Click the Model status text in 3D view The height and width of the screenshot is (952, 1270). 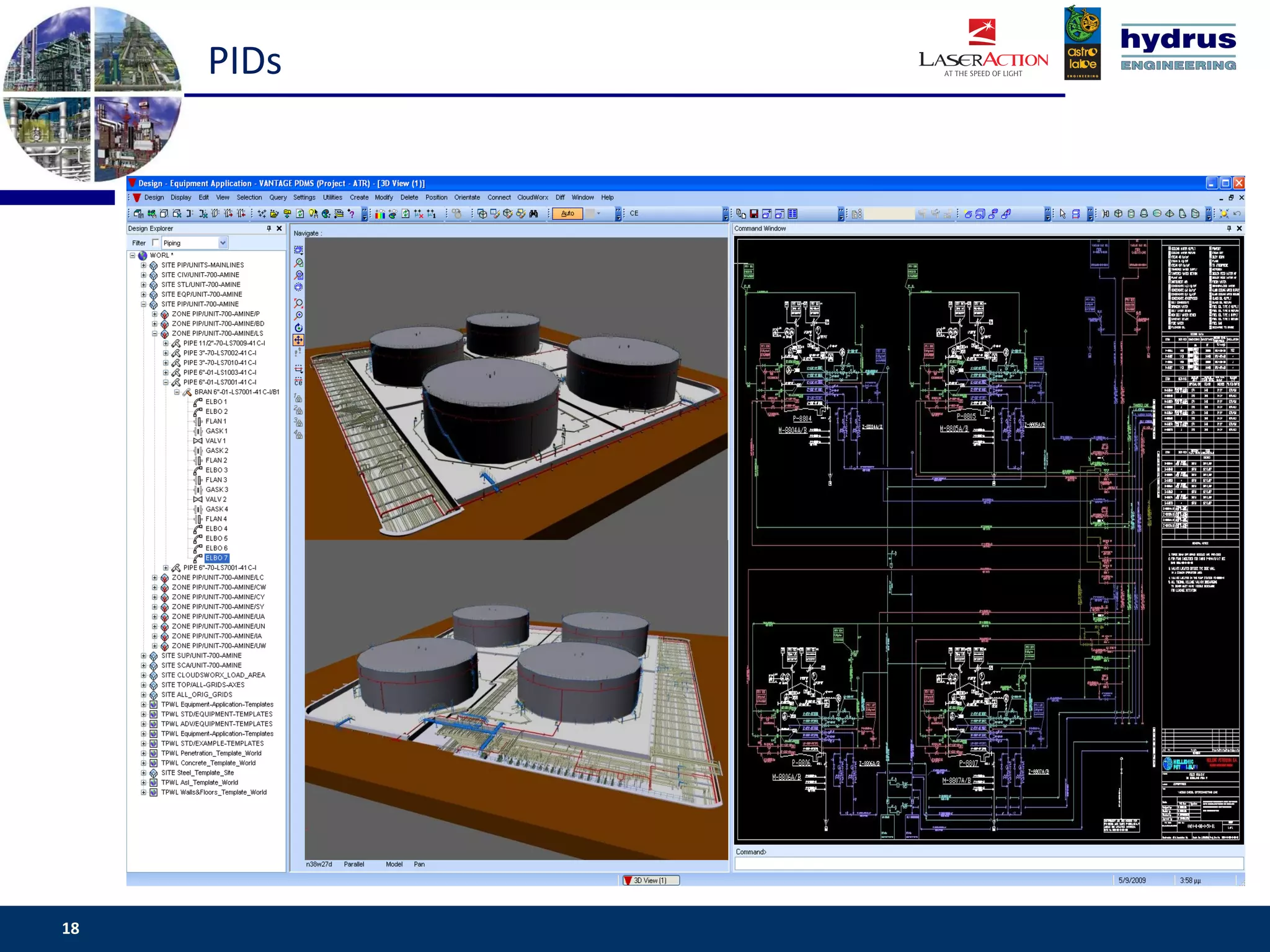pyautogui.click(x=394, y=864)
